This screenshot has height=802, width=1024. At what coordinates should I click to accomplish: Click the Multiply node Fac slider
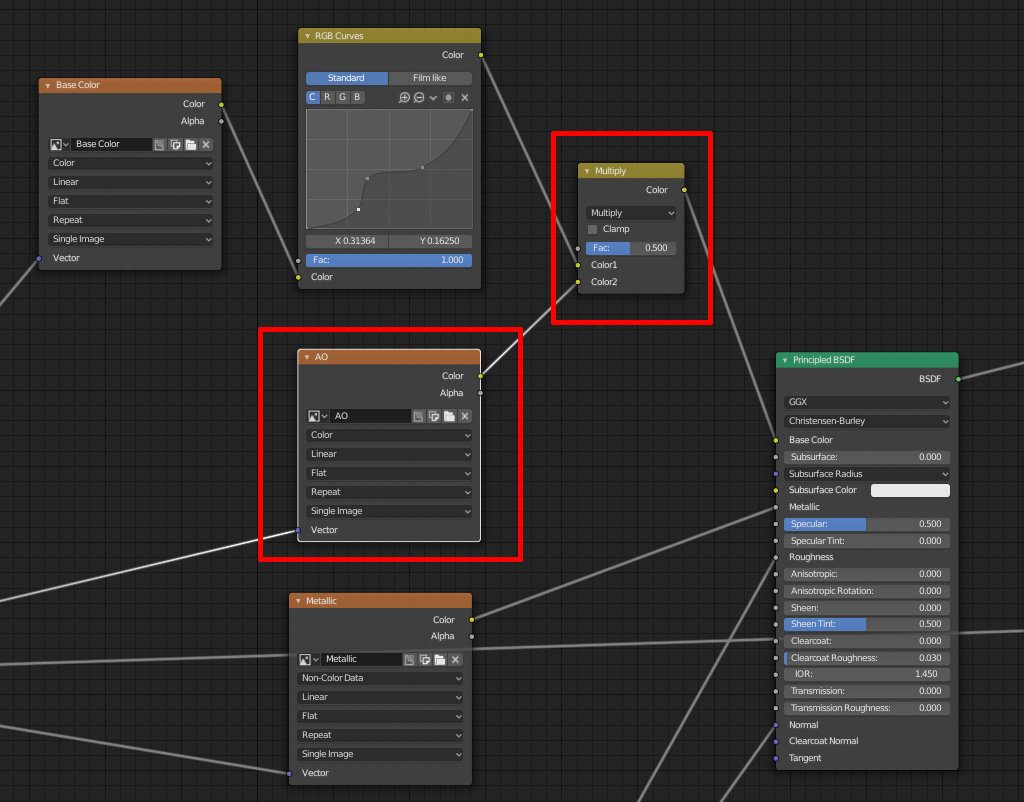(x=631, y=248)
